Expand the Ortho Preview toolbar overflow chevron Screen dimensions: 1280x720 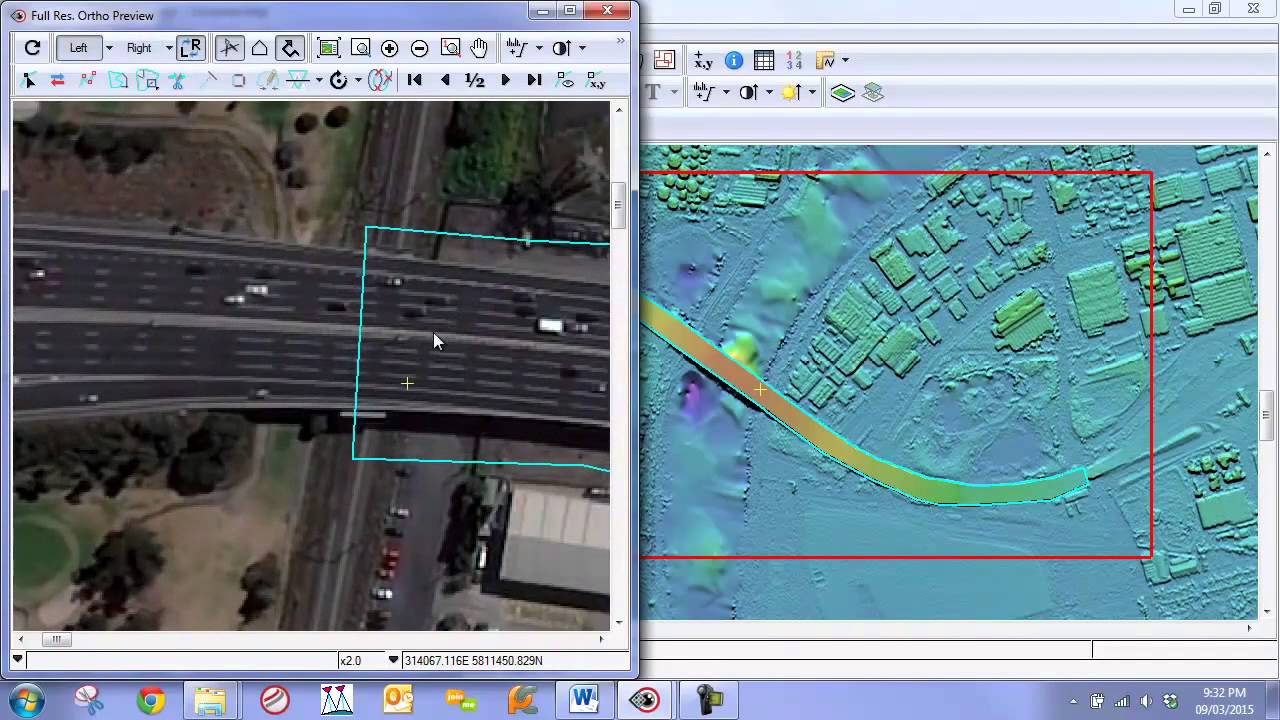(621, 41)
